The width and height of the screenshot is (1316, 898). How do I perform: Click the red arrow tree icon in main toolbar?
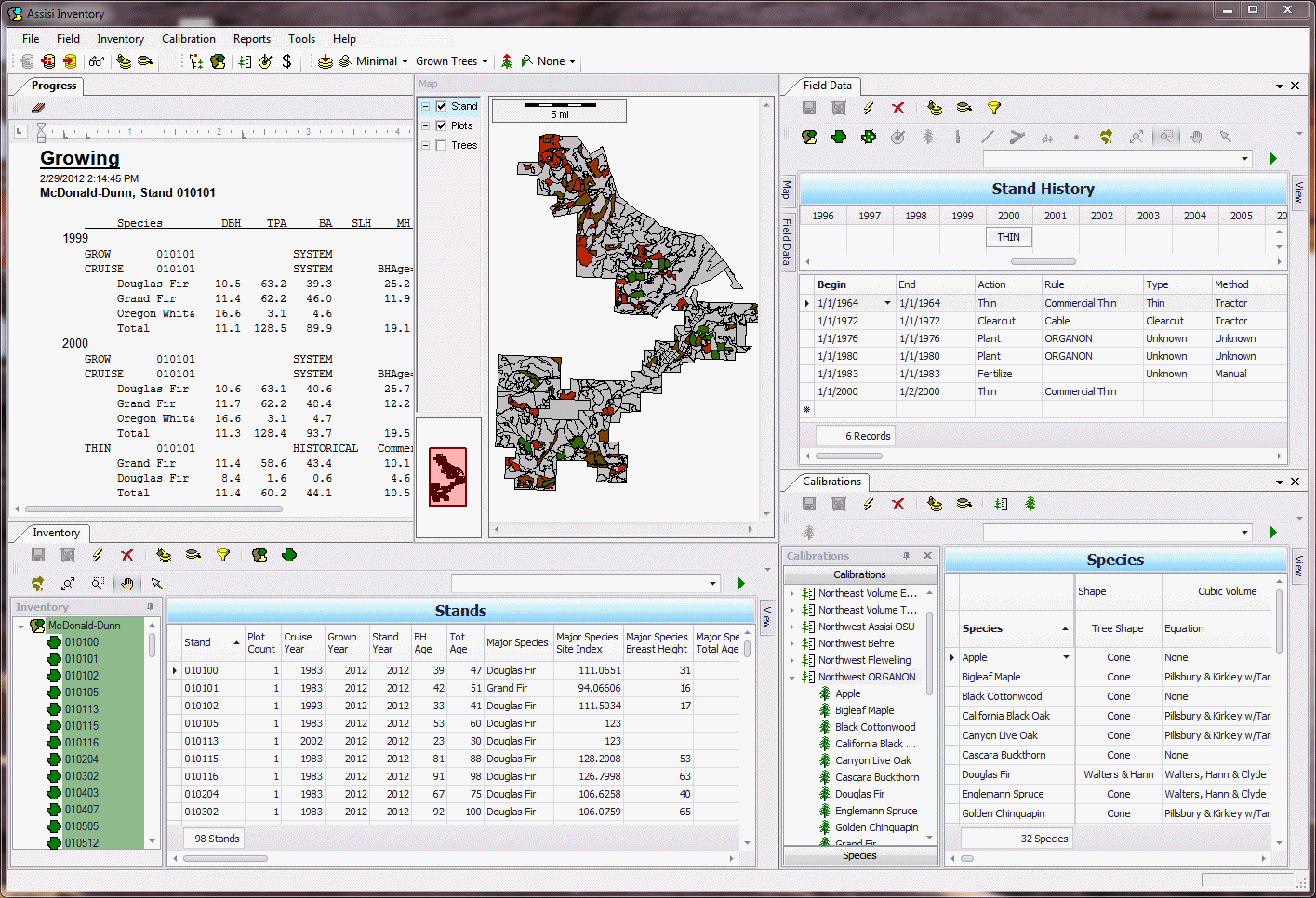(x=507, y=61)
